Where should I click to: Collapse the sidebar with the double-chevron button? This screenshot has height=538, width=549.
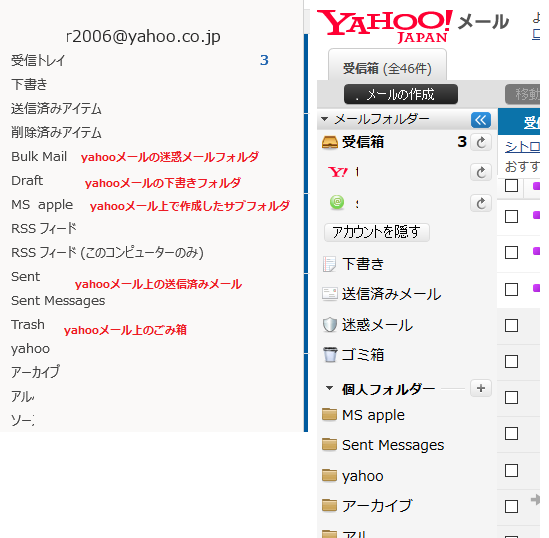click(481, 120)
